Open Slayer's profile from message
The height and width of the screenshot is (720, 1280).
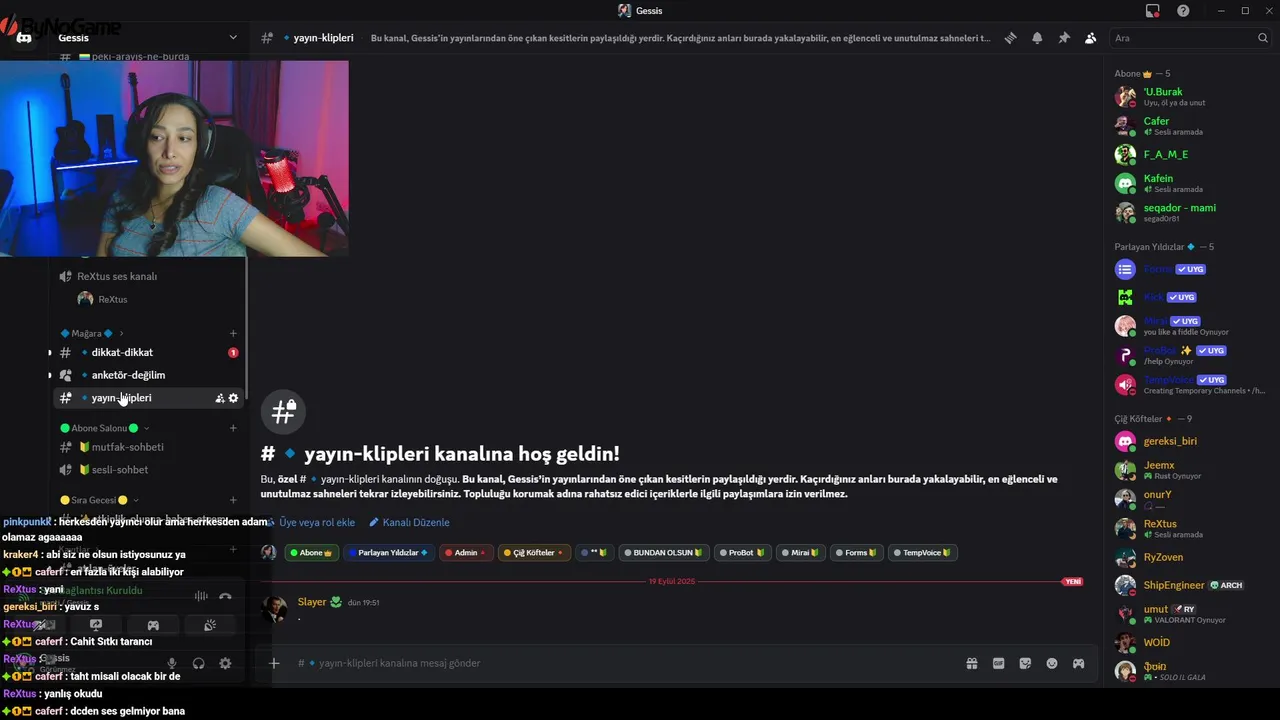click(x=312, y=602)
